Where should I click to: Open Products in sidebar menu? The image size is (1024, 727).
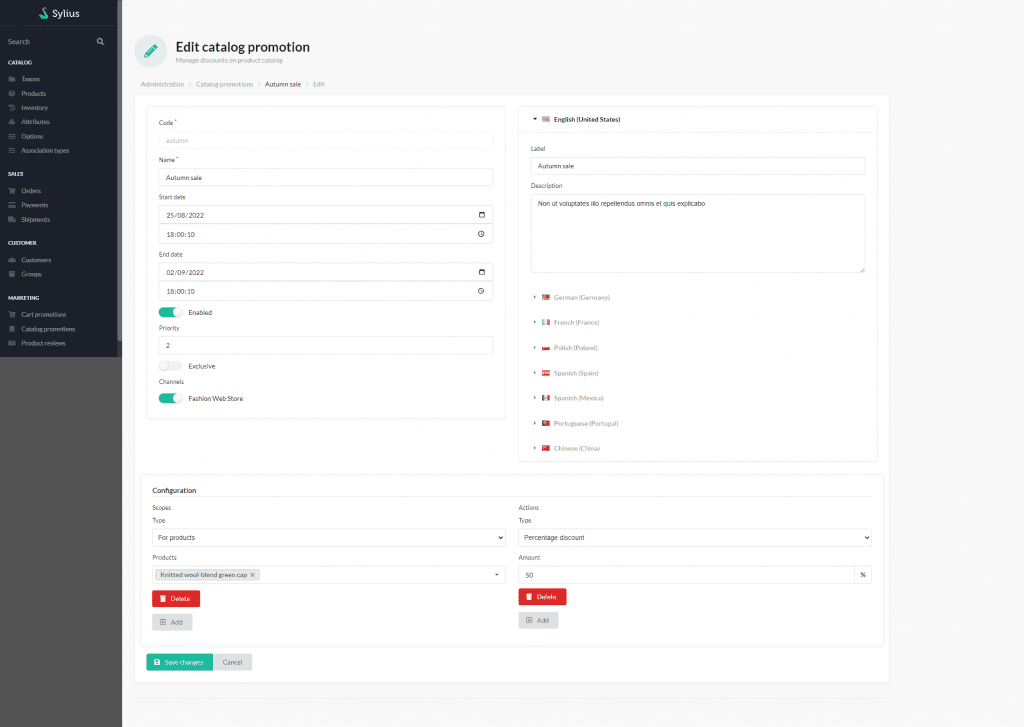[33, 93]
